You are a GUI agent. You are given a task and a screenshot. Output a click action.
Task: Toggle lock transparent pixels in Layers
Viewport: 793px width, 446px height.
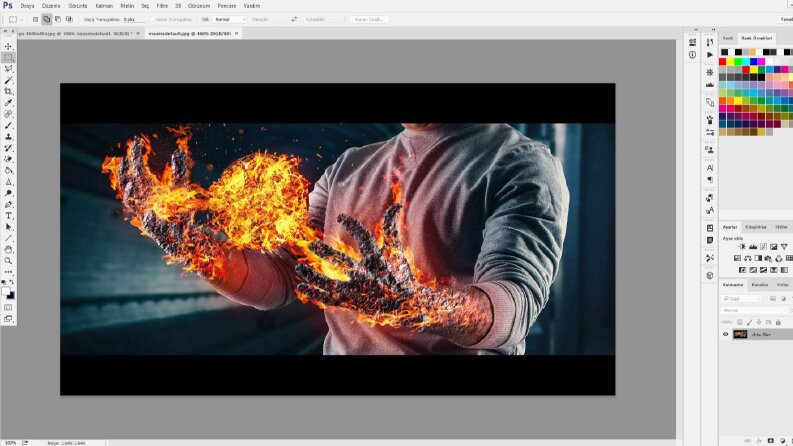739,322
